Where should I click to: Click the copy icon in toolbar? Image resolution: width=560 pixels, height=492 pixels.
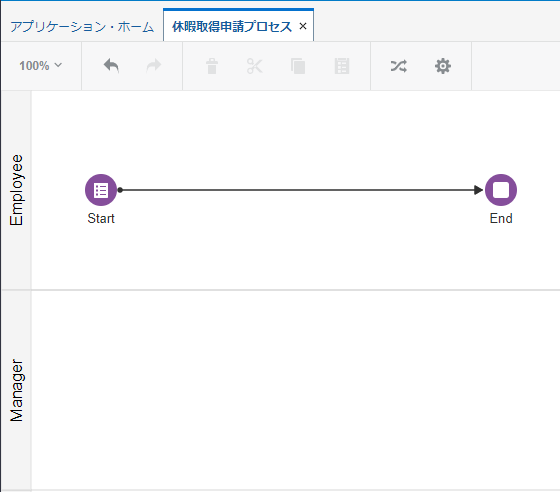(x=298, y=66)
